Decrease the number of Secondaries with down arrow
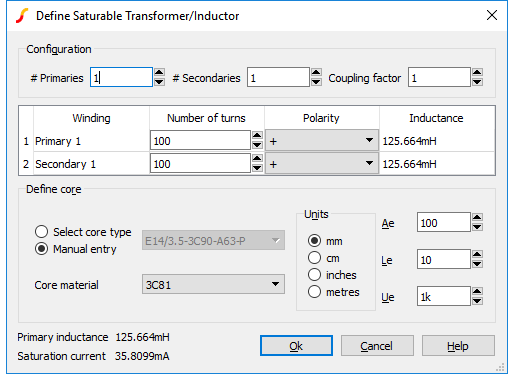Screen dimensions: 512x374 tap(316, 82)
